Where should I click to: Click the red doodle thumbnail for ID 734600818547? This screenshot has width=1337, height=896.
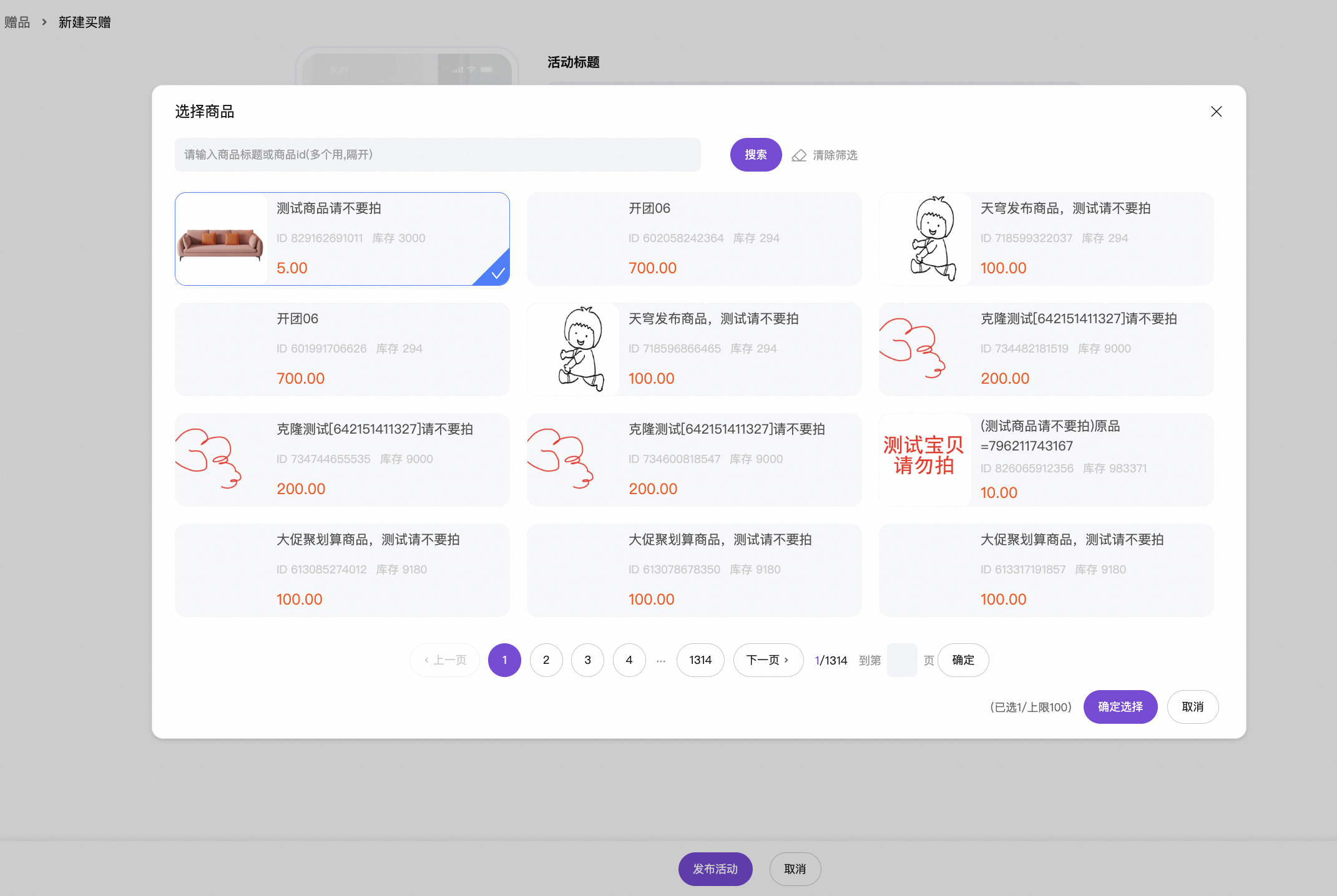[x=573, y=460]
